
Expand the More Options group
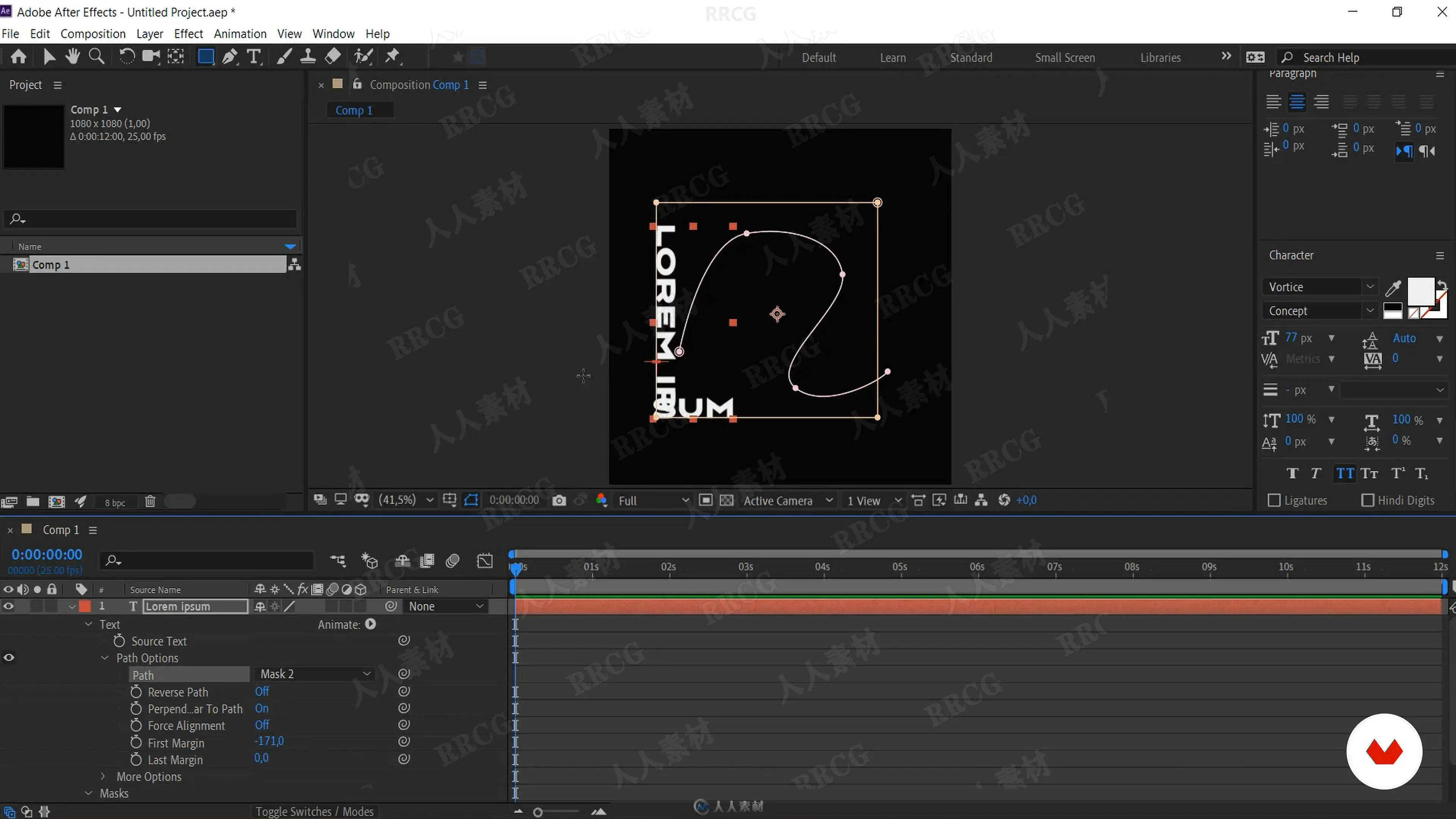pyautogui.click(x=104, y=777)
